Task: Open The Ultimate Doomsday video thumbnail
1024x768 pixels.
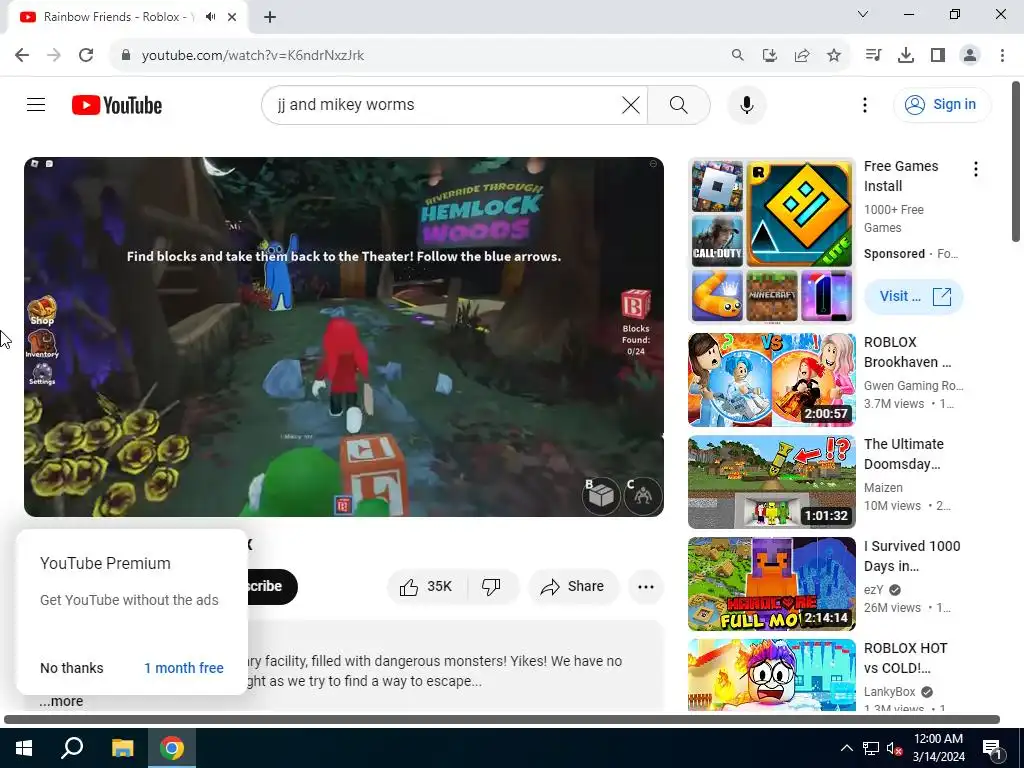Action: click(771, 481)
